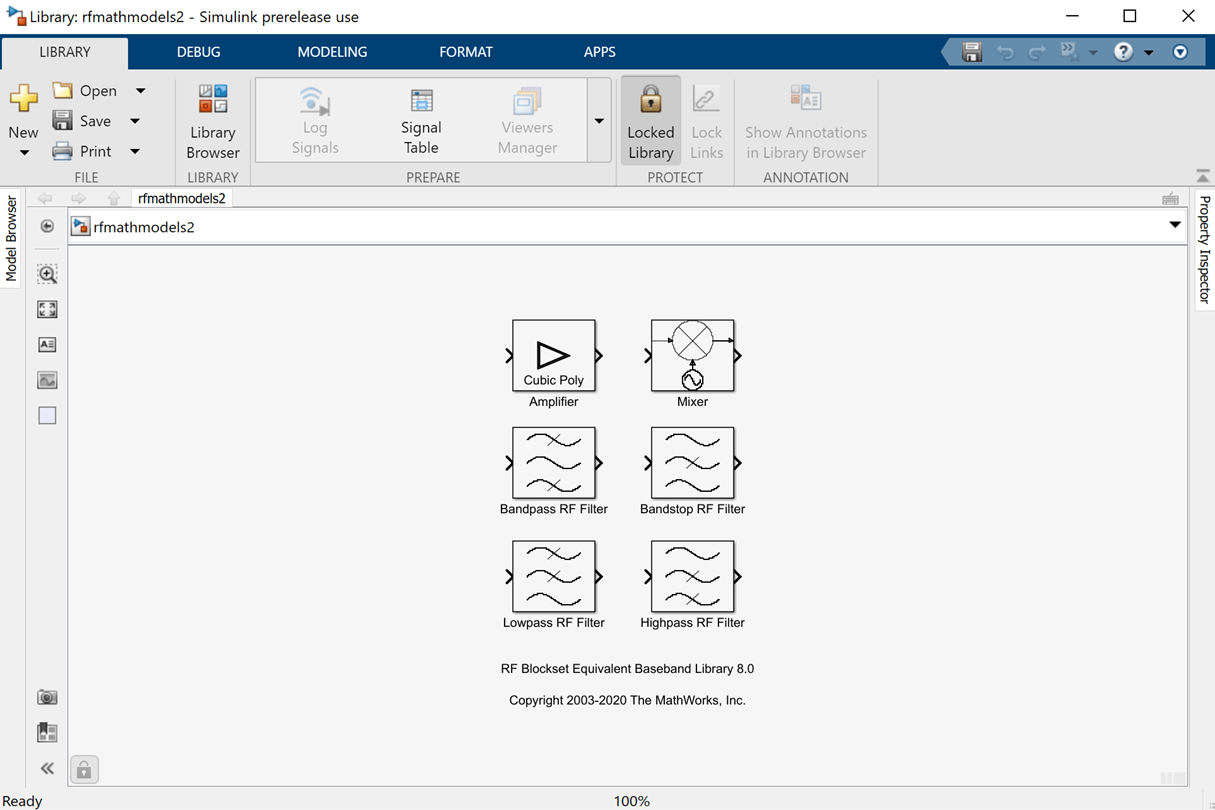Open the Library Browser
The width and height of the screenshot is (1215, 810).
(x=213, y=120)
